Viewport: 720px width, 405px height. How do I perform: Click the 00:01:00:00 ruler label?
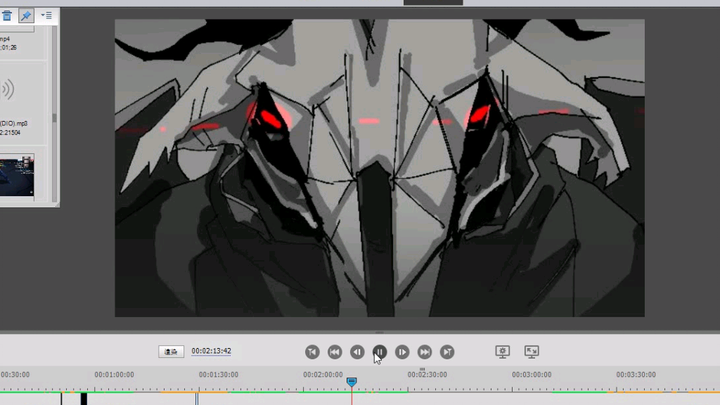pos(114,375)
